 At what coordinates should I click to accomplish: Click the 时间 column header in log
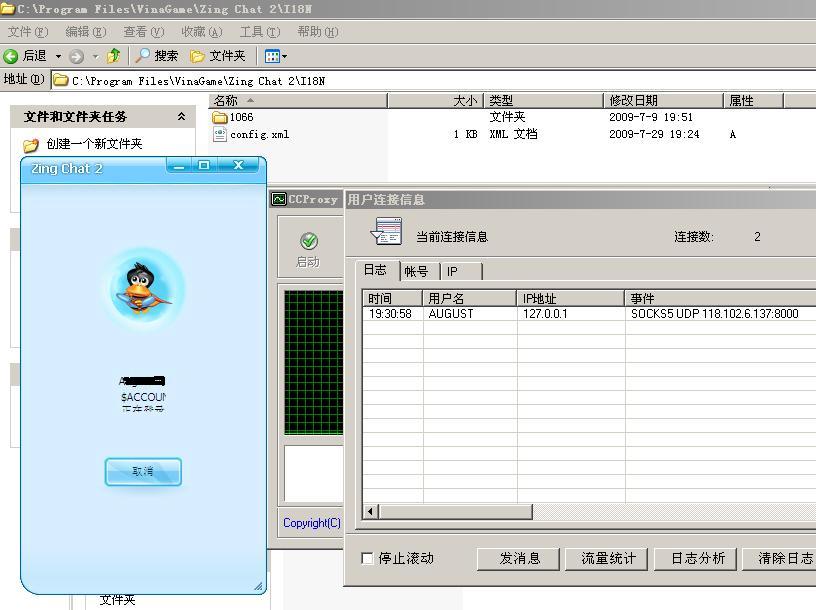(392, 298)
